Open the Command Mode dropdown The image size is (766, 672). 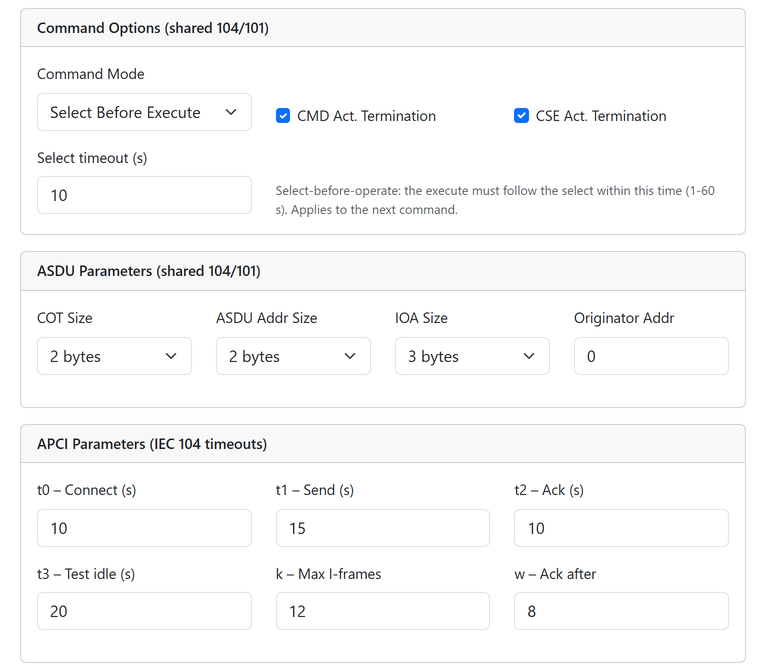coord(144,112)
